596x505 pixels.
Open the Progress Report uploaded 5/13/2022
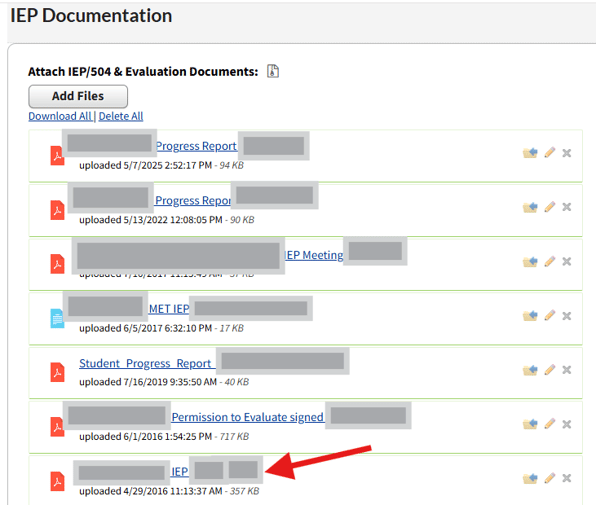pos(193,200)
